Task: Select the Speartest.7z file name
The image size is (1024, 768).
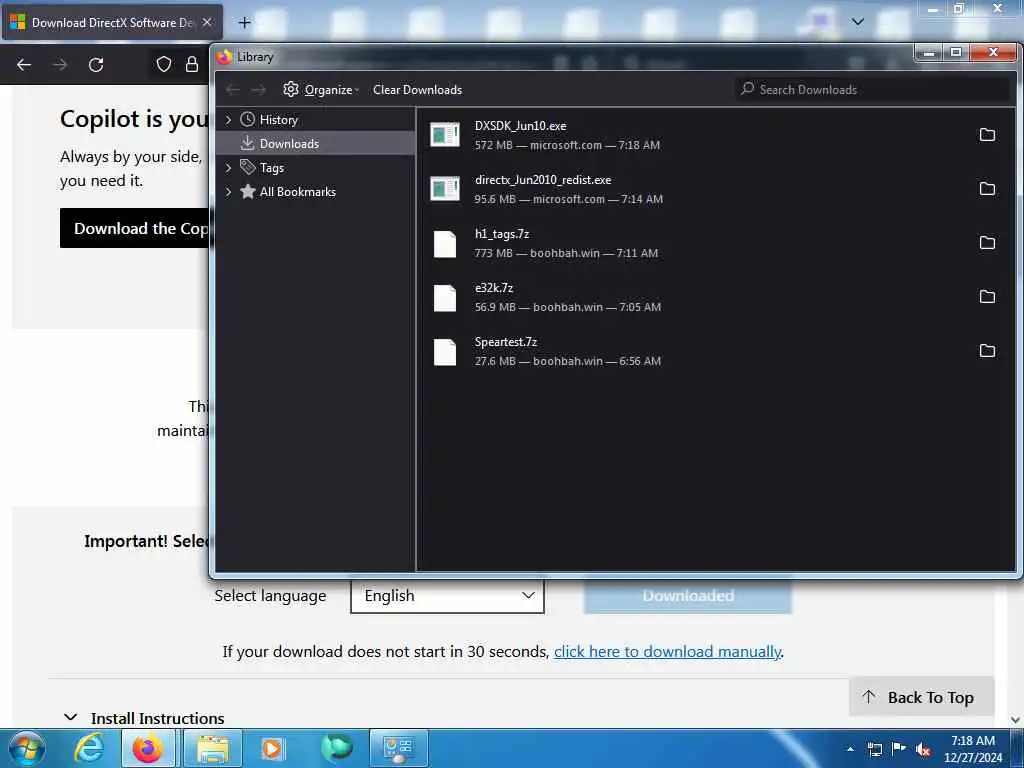Action: 506,342
